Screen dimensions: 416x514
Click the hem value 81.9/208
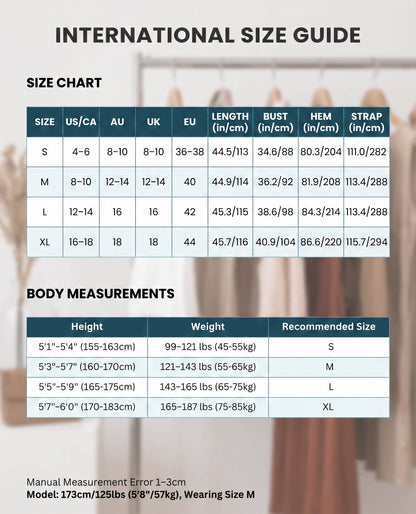coord(321,182)
